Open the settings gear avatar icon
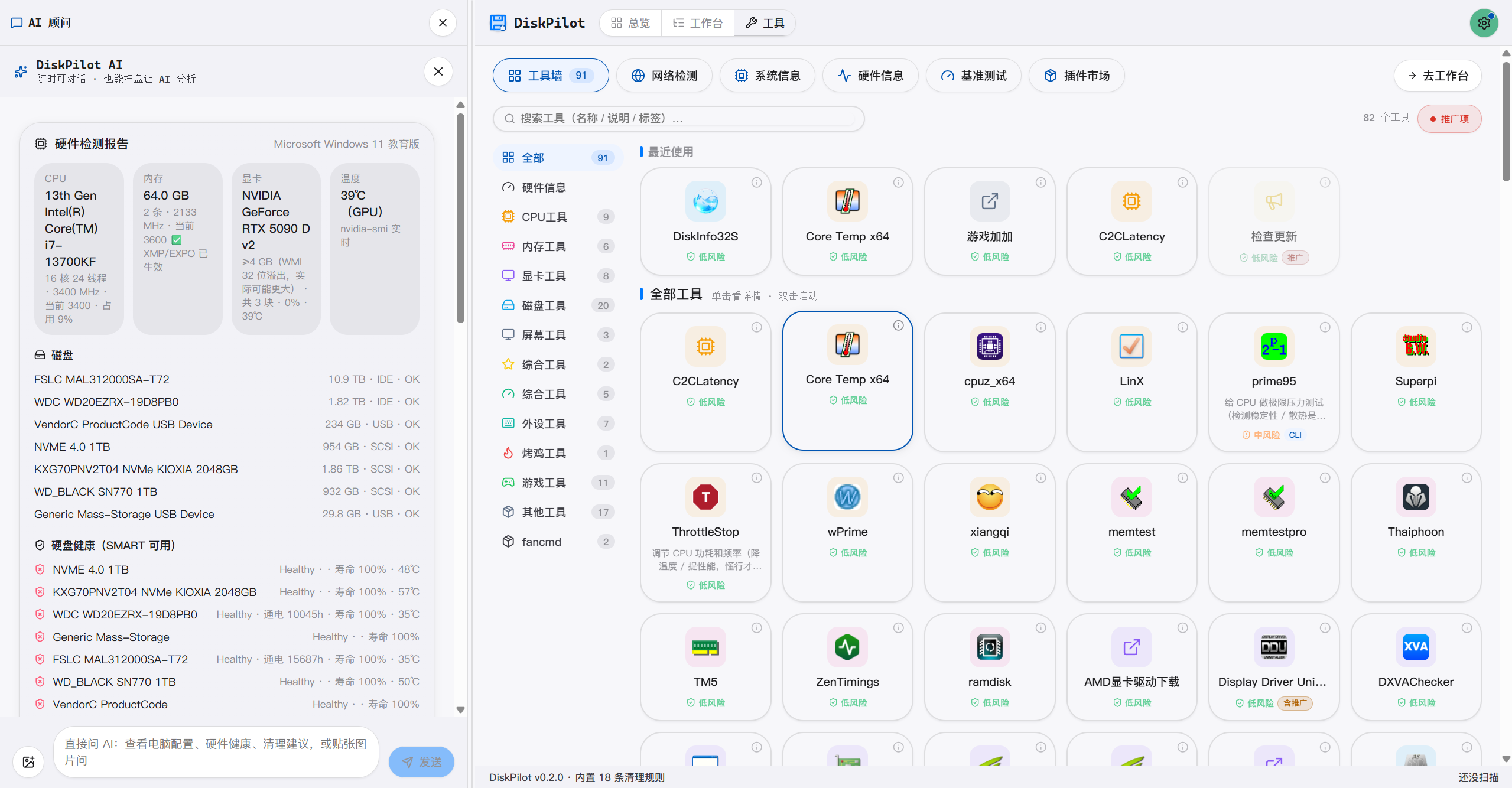 1484,23
